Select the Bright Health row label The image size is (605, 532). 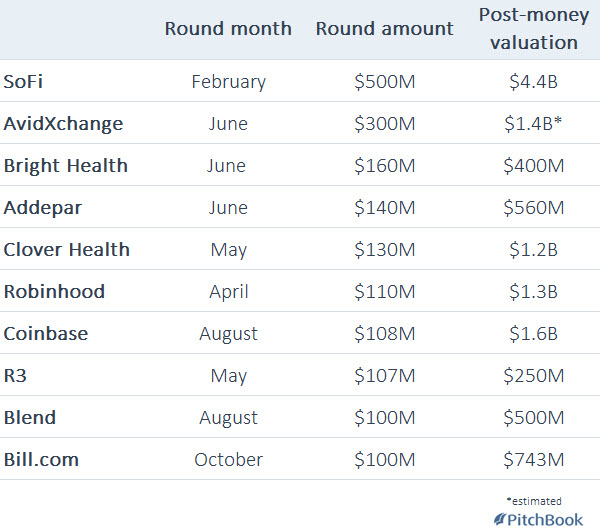point(65,166)
